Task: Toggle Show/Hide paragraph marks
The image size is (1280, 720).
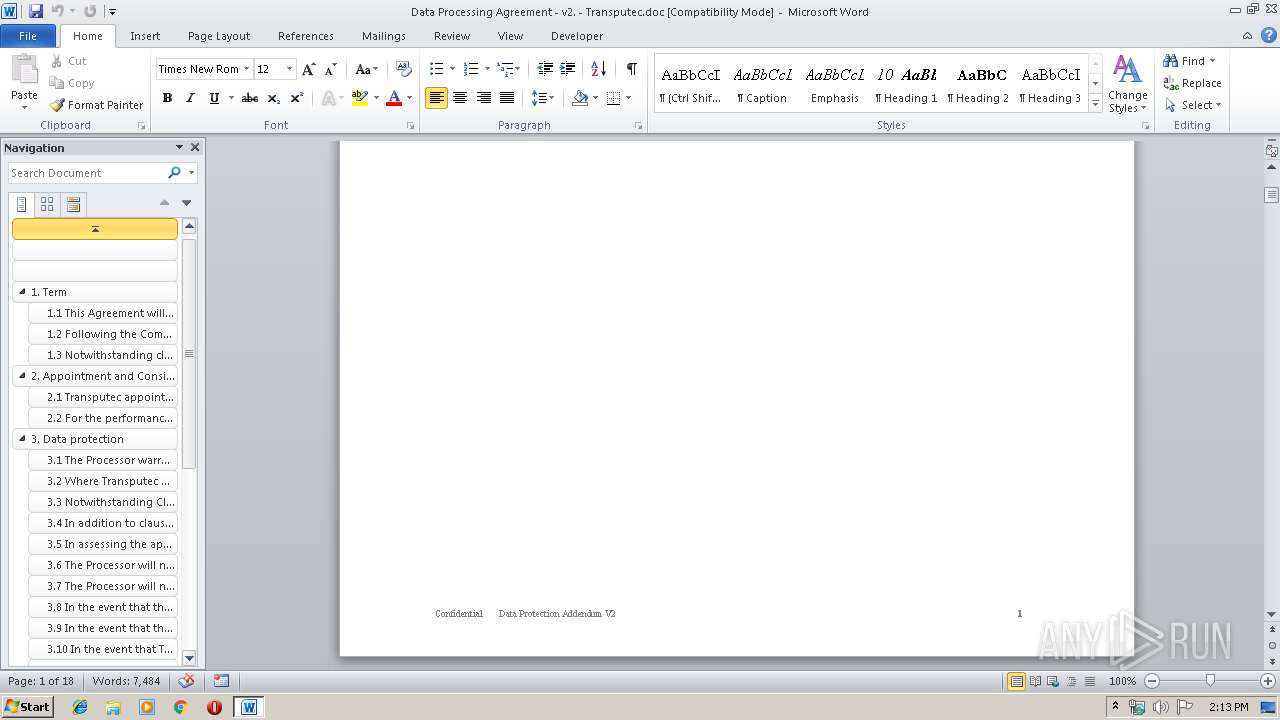Action: pyautogui.click(x=632, y=69)
